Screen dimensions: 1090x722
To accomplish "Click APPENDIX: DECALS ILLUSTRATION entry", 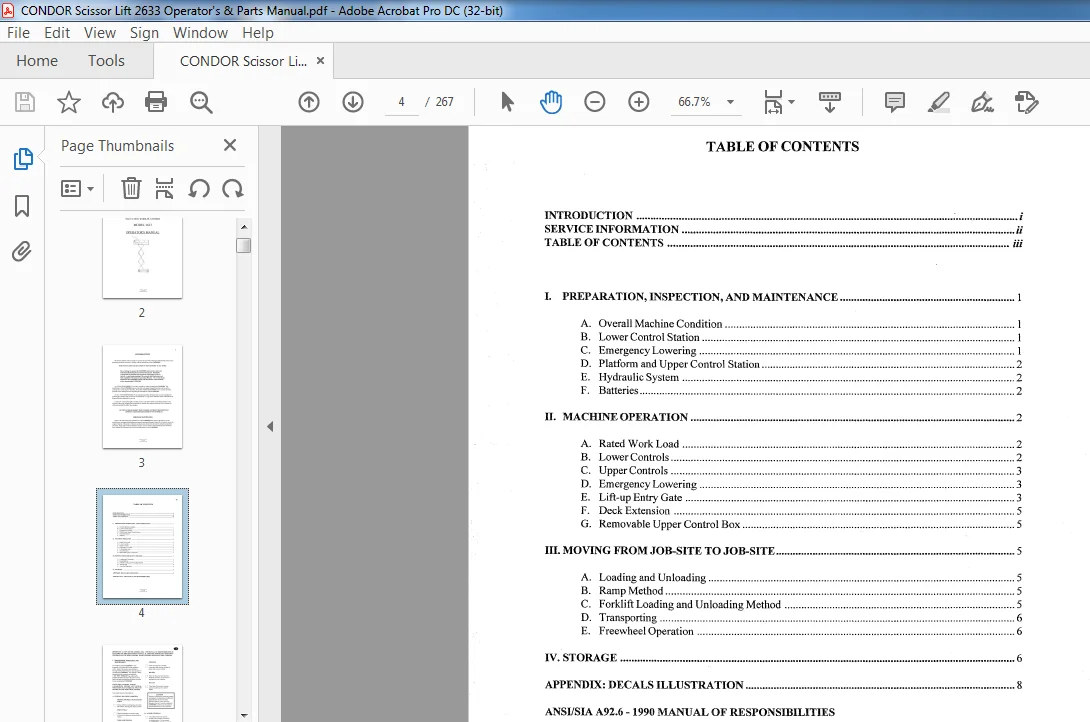I will pos(783,684).
